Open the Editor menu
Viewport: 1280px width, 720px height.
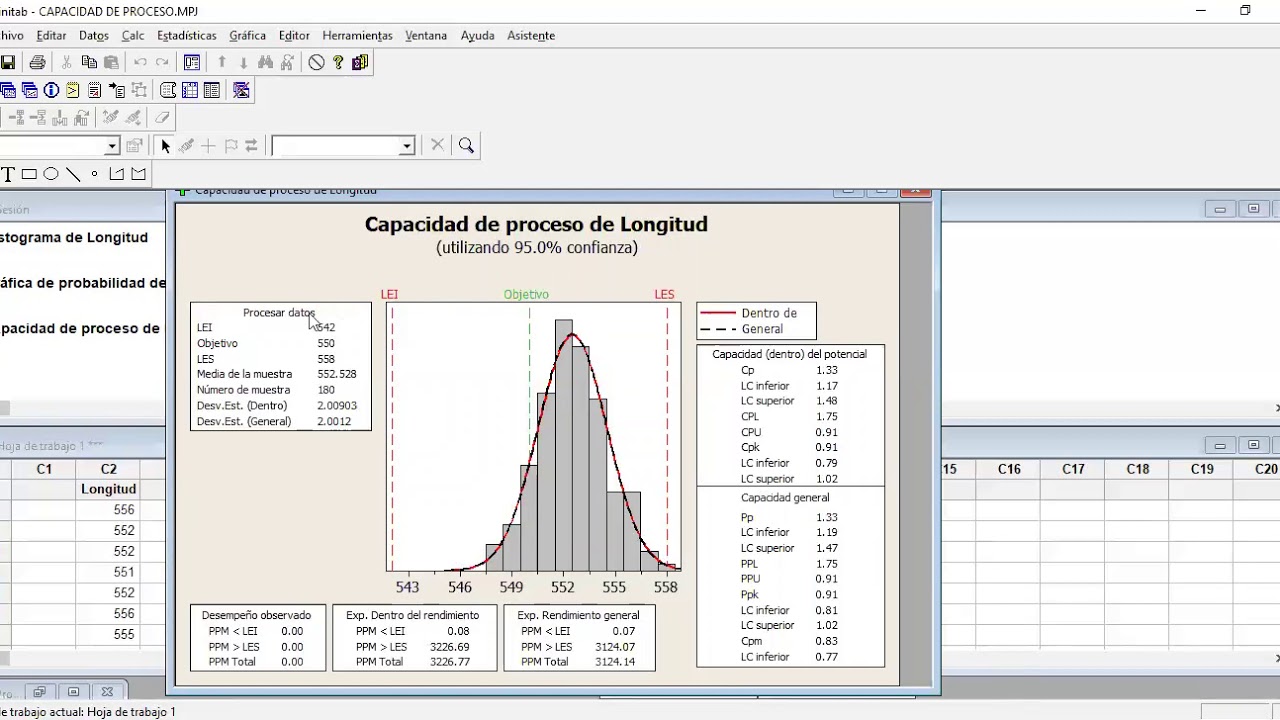pyautogui.click(x=294, y=35)
